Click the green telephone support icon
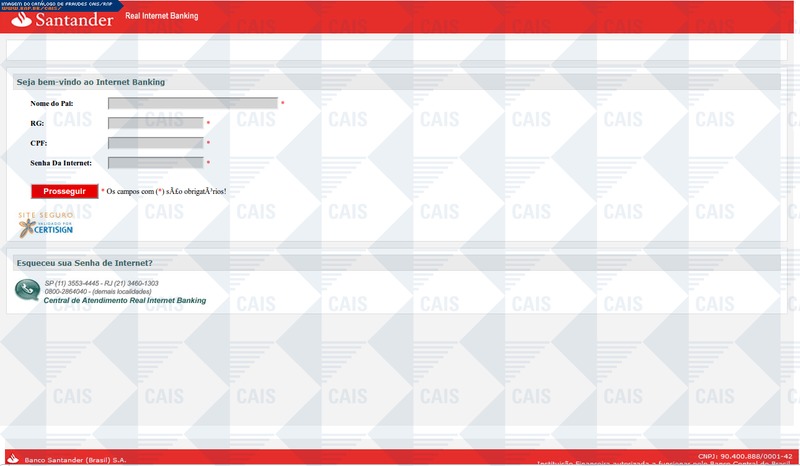This screenshot has width=800, height=466. pos(27,290)
